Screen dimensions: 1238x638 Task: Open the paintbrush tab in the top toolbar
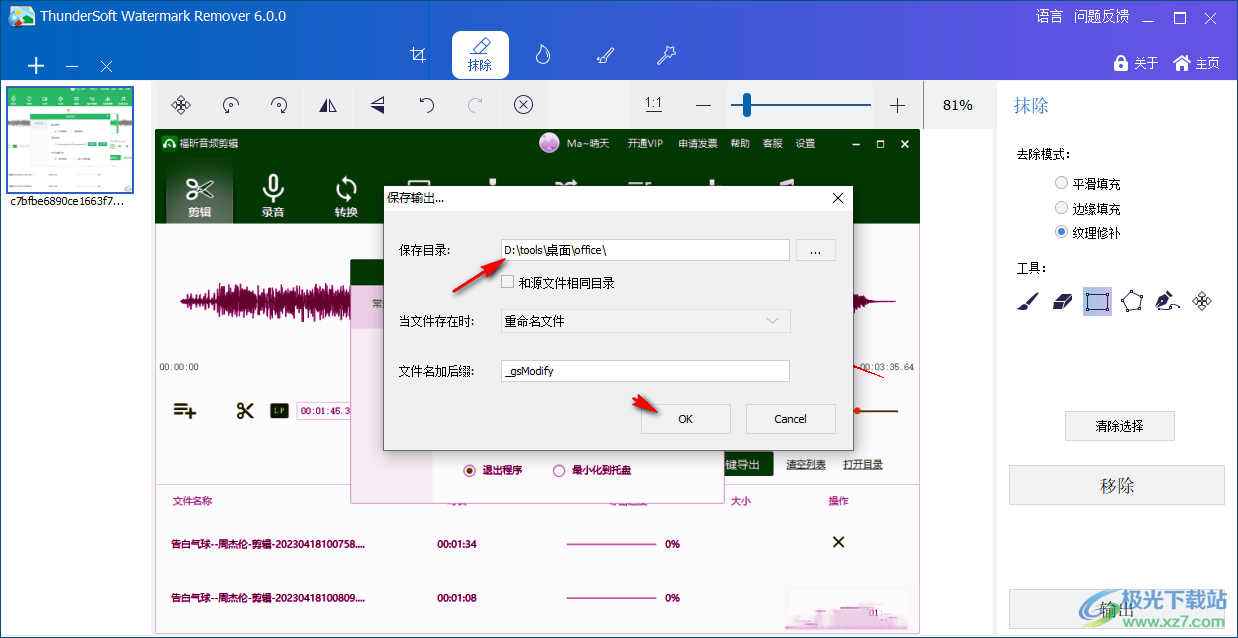[x=605, y=55]
